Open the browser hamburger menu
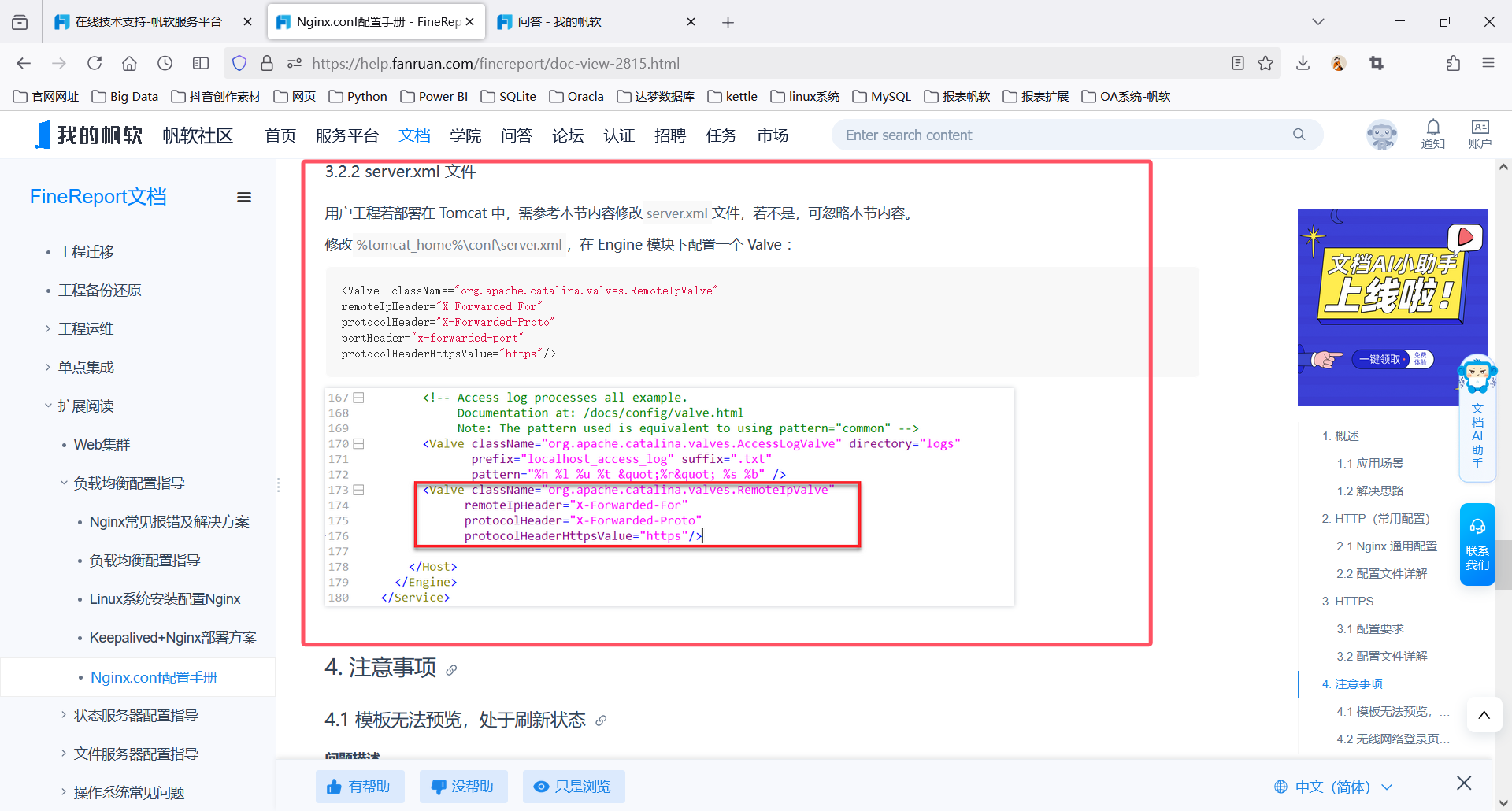The height and width of the screenshot is (811, 1512). coord(1488,63)
